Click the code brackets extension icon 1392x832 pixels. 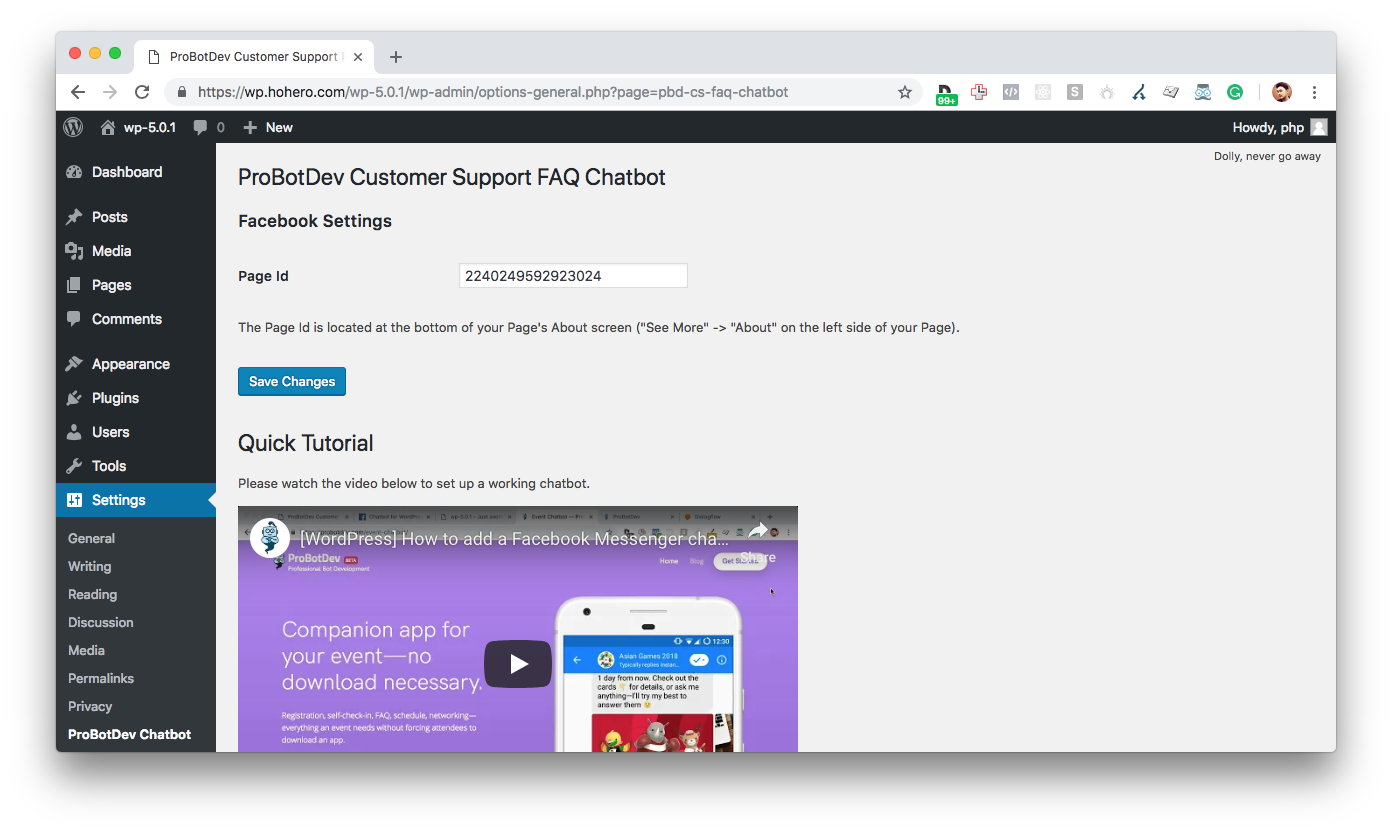(1011, 92)
